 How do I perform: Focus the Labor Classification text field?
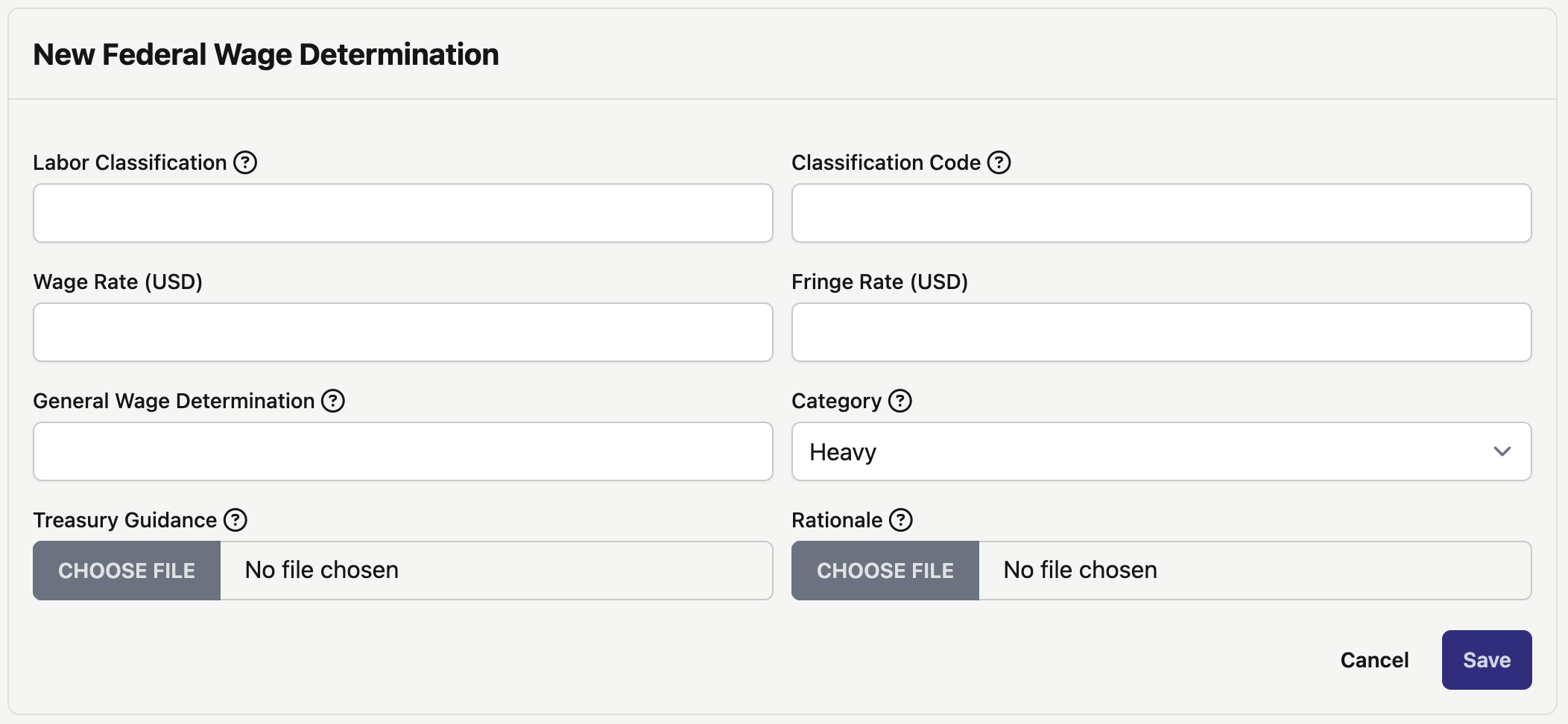point(402,213)
